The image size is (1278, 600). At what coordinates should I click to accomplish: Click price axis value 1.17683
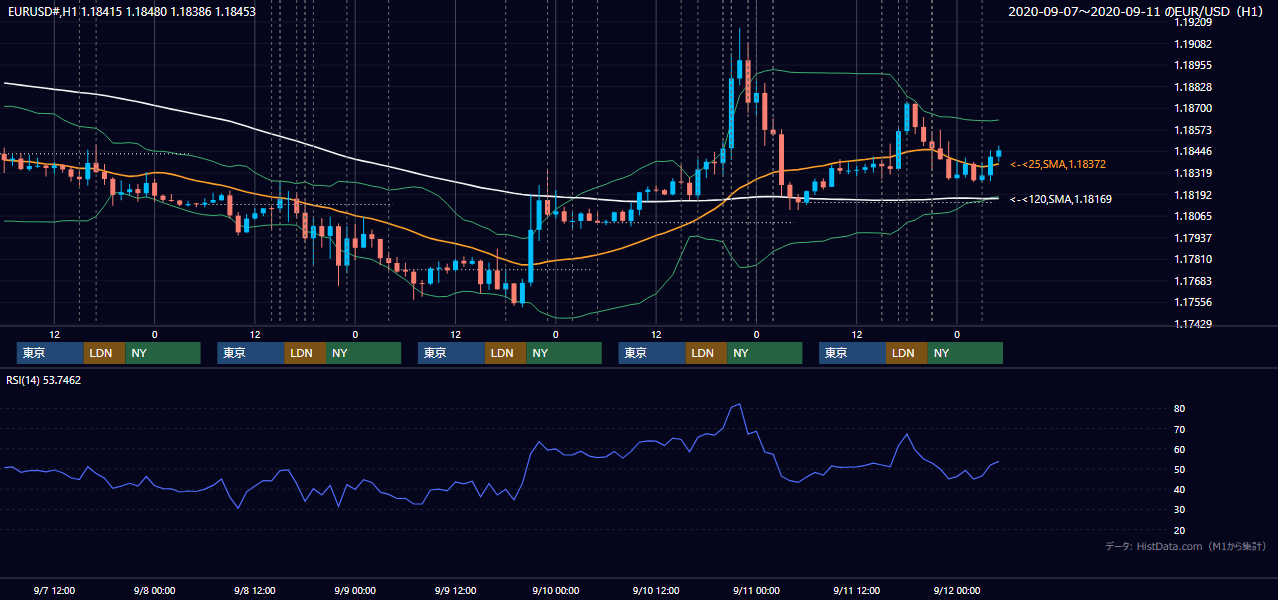pos(1192,281)
